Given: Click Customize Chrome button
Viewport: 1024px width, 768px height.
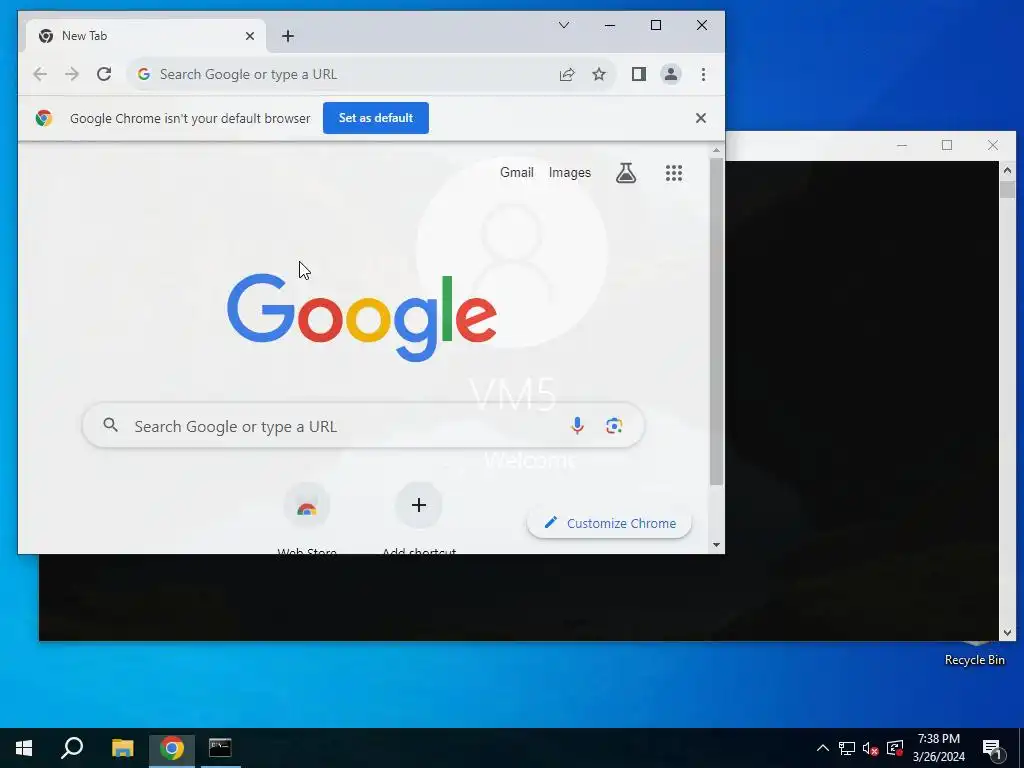Looking at the screenshot, I should (x=609, y=523).
